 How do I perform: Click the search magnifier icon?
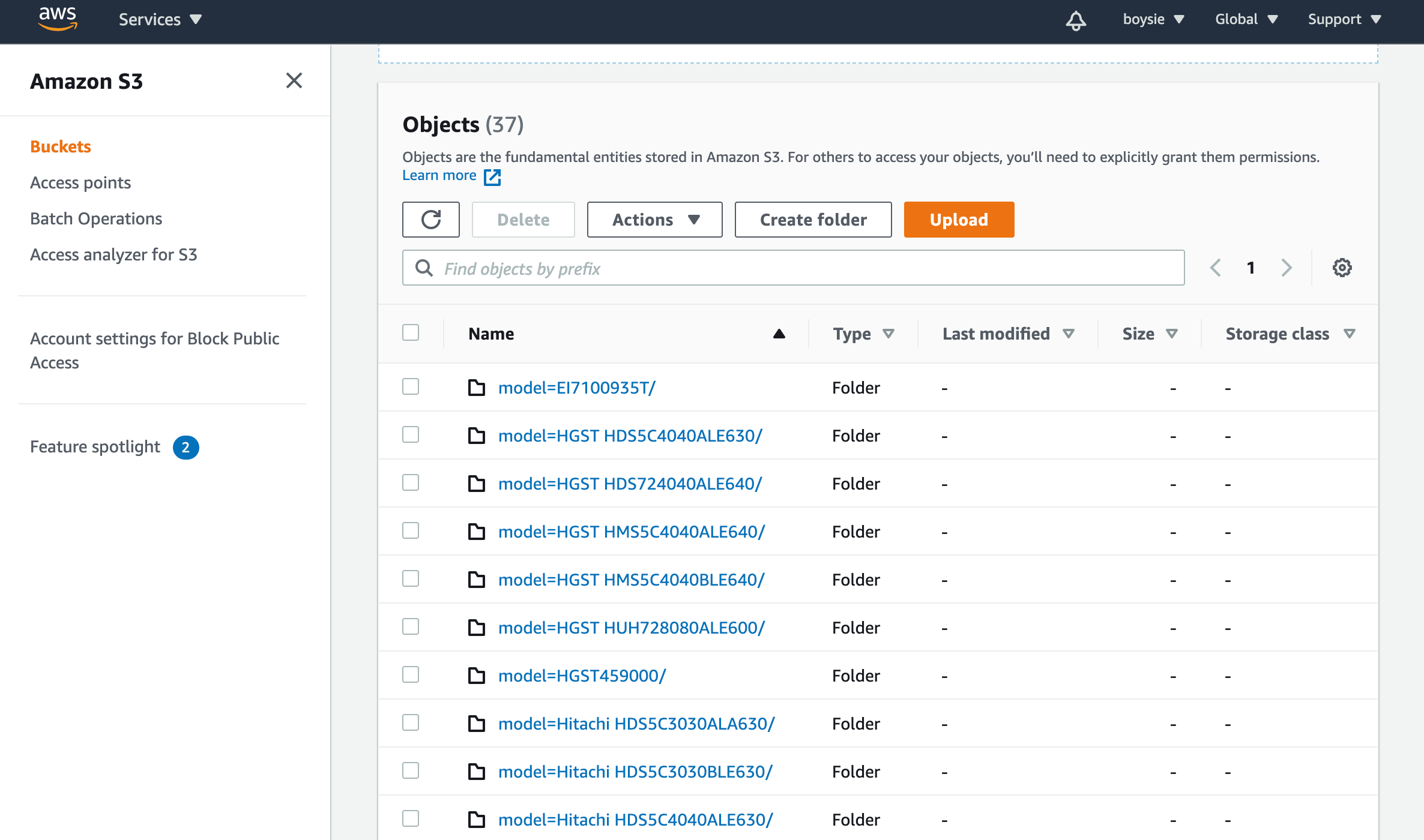click(x=424, y=268)
